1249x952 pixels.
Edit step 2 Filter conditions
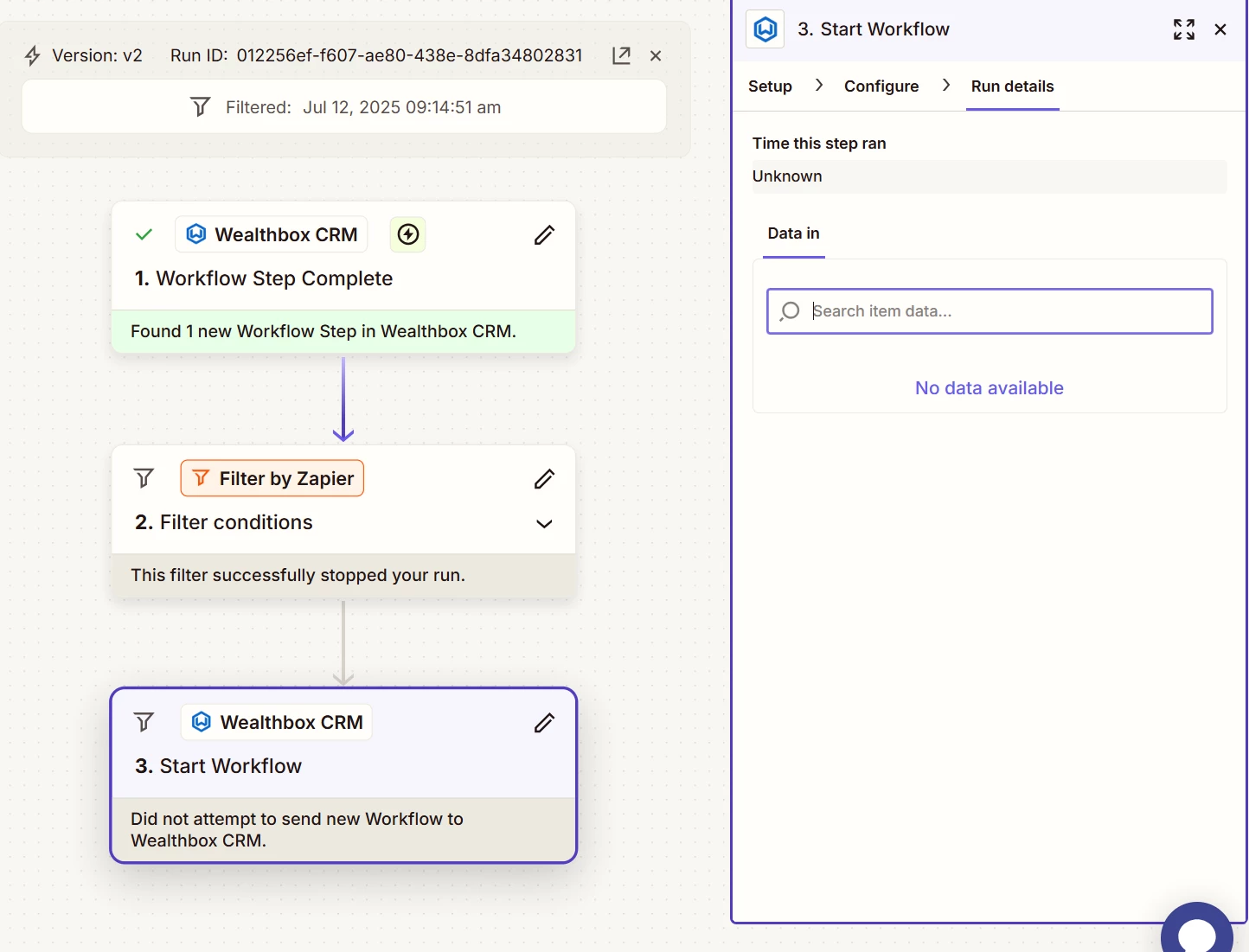pos(544,478)
